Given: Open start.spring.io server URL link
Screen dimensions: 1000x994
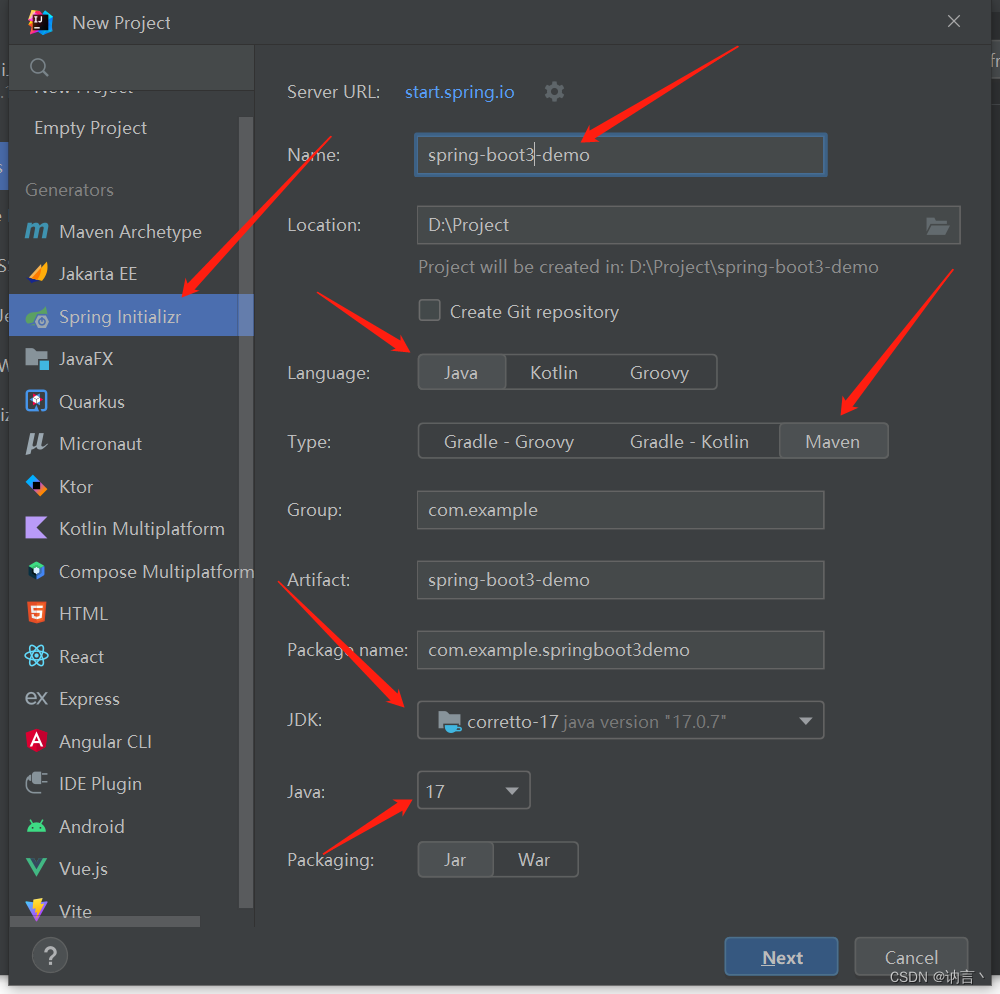Looking at the screenshot, I should (x=459, y=92).
